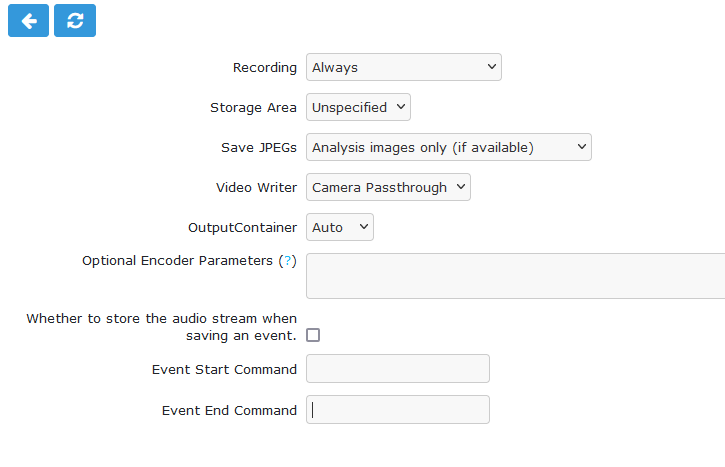The width and height of the screenshot is (725, 467).
Task: Click the Recording field label
Action: pyautogui.click(x=265, y=68)
